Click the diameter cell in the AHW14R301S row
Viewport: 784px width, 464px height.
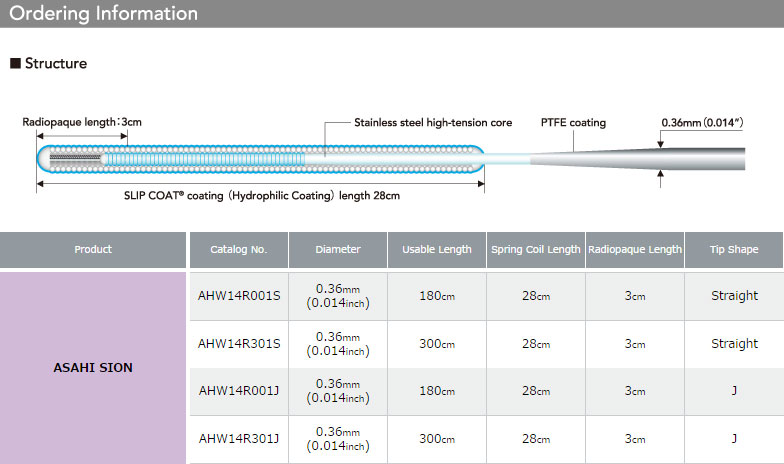(x=338, y=344)
